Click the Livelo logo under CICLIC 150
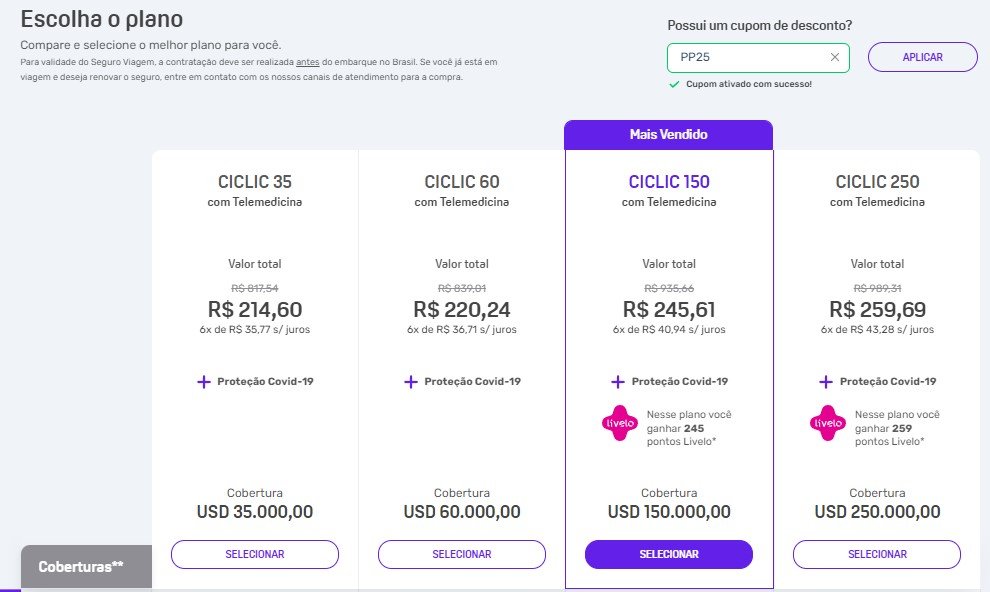This screenshot has width=990, height=592. coord(619,423)
